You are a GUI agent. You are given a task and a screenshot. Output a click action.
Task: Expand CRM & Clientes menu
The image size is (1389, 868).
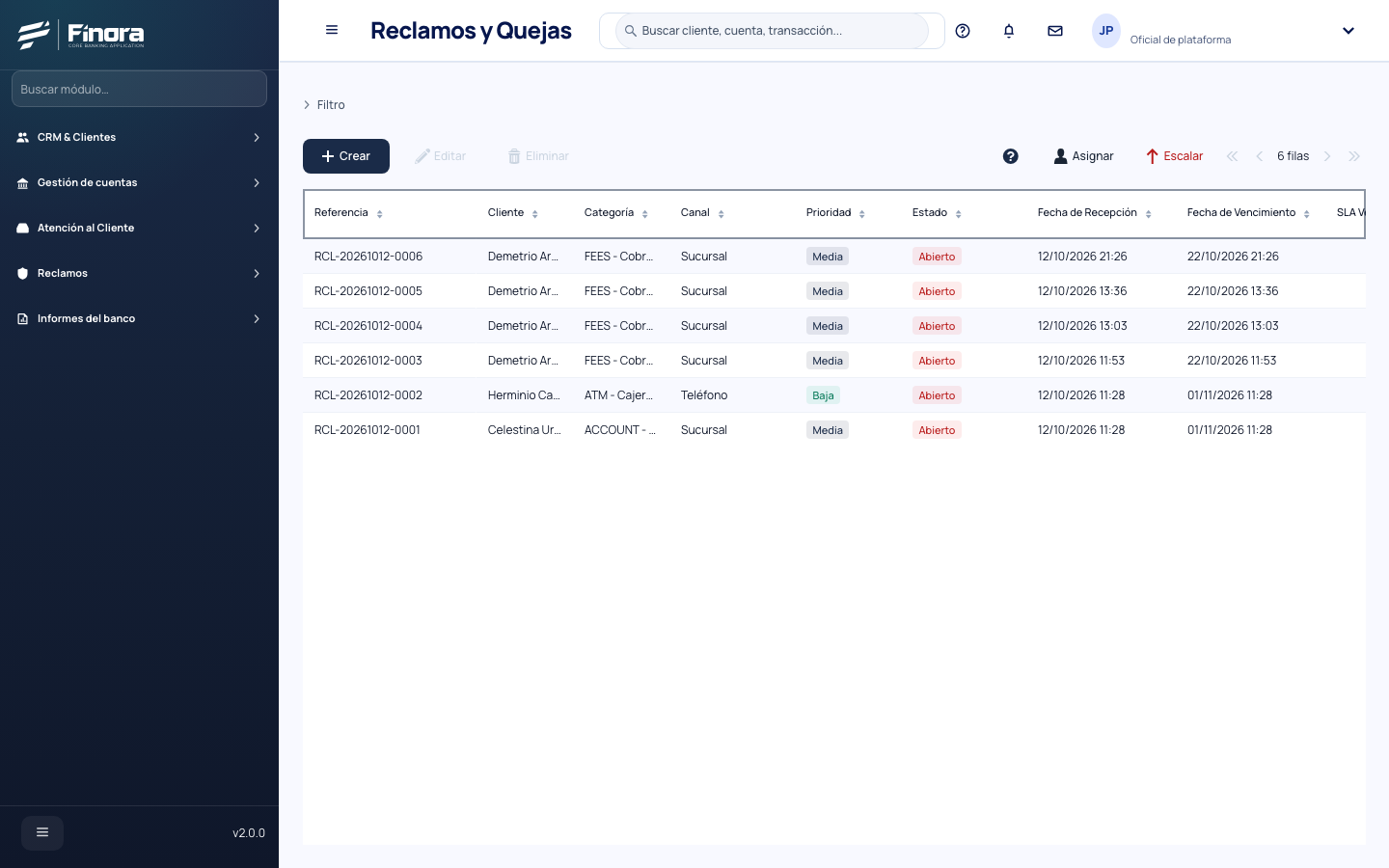click(139, 137)
